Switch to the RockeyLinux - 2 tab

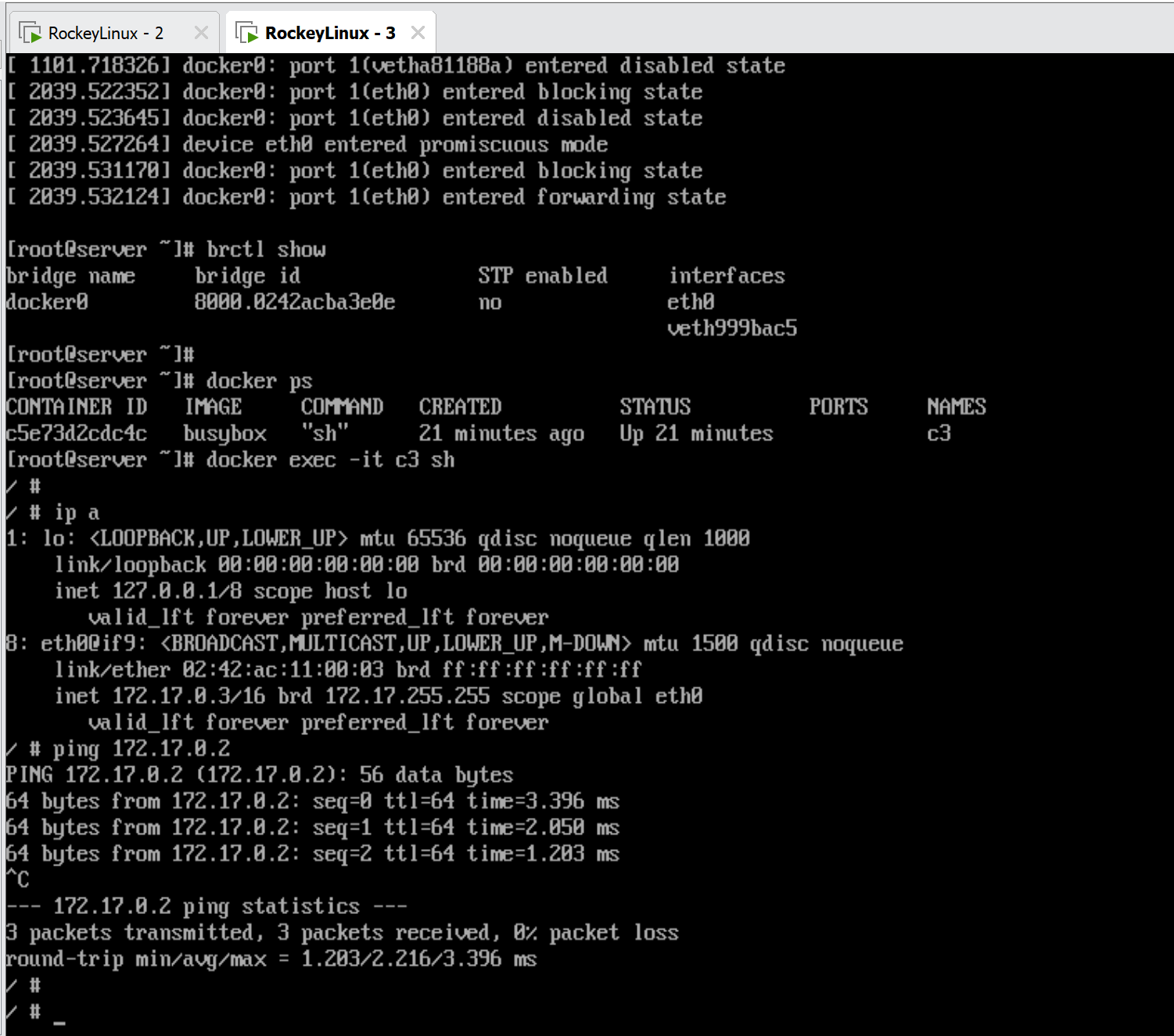105,33
